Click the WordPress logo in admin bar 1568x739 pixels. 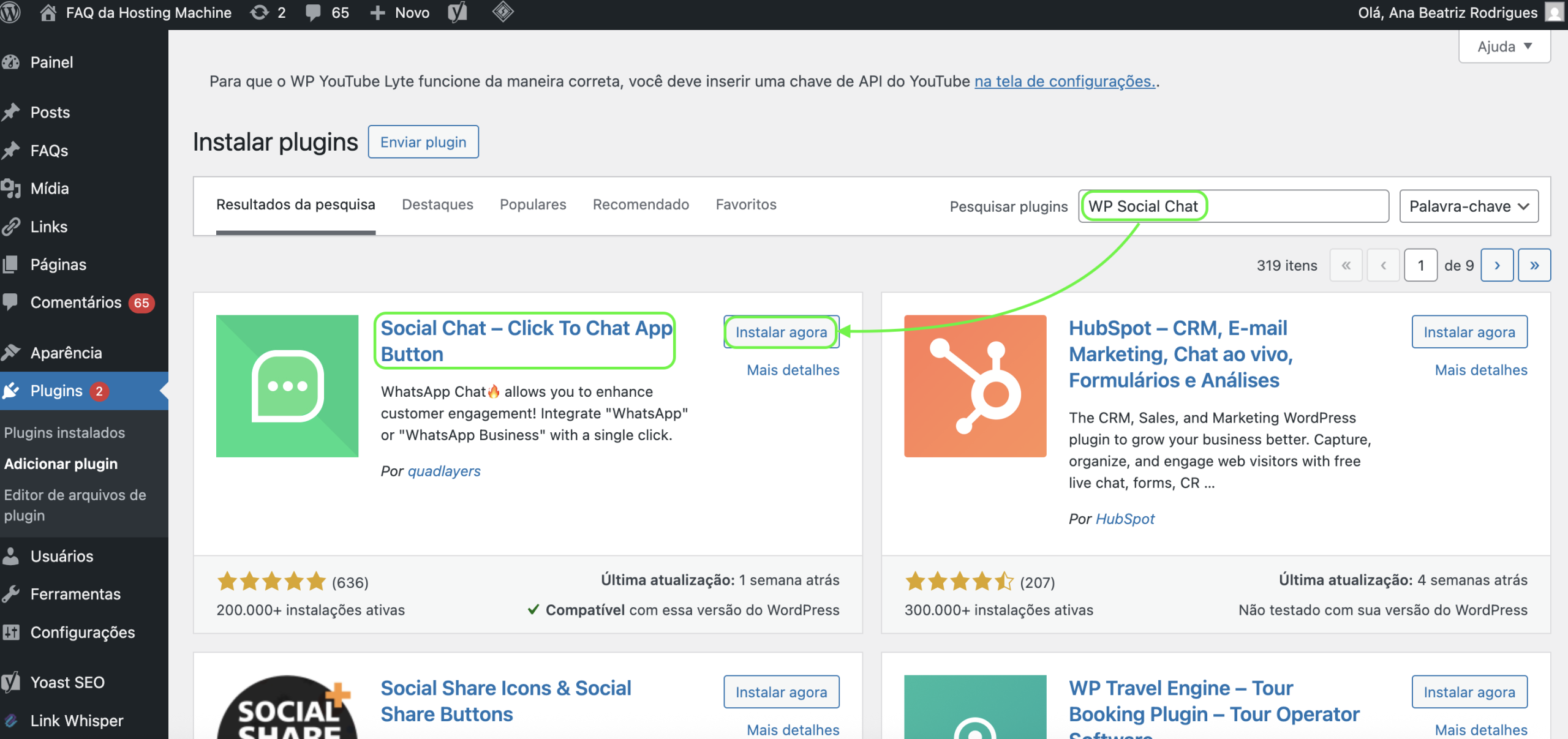[x=10, y=12]
